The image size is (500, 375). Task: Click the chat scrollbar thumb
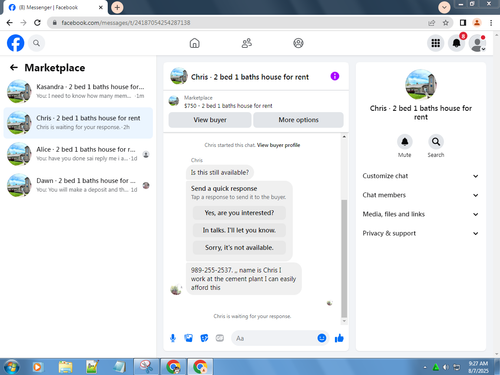click(344, 259)
